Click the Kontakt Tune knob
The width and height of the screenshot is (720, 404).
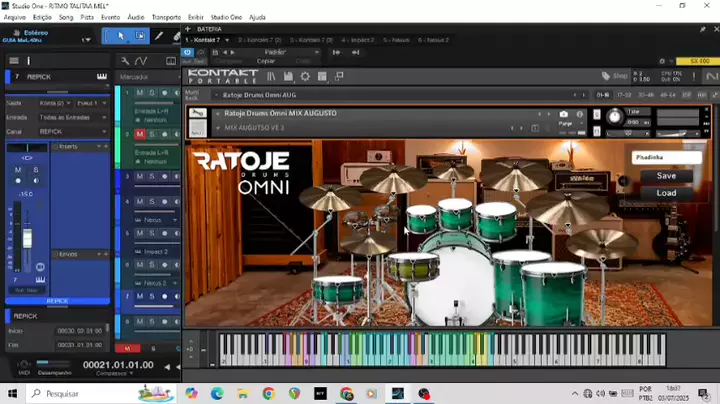click(x=614, y=117)
